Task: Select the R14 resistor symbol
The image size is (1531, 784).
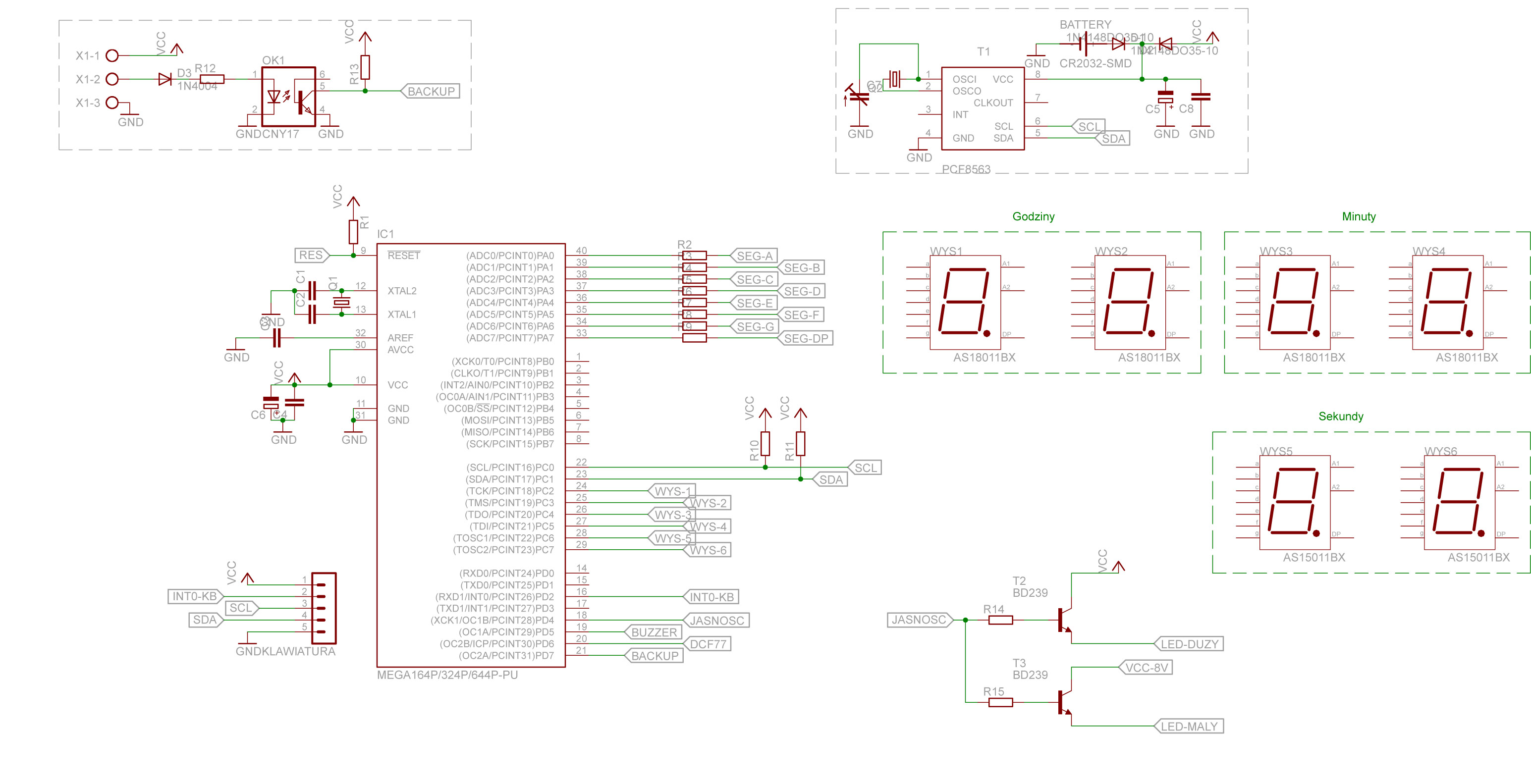Action: (1001, 620)
